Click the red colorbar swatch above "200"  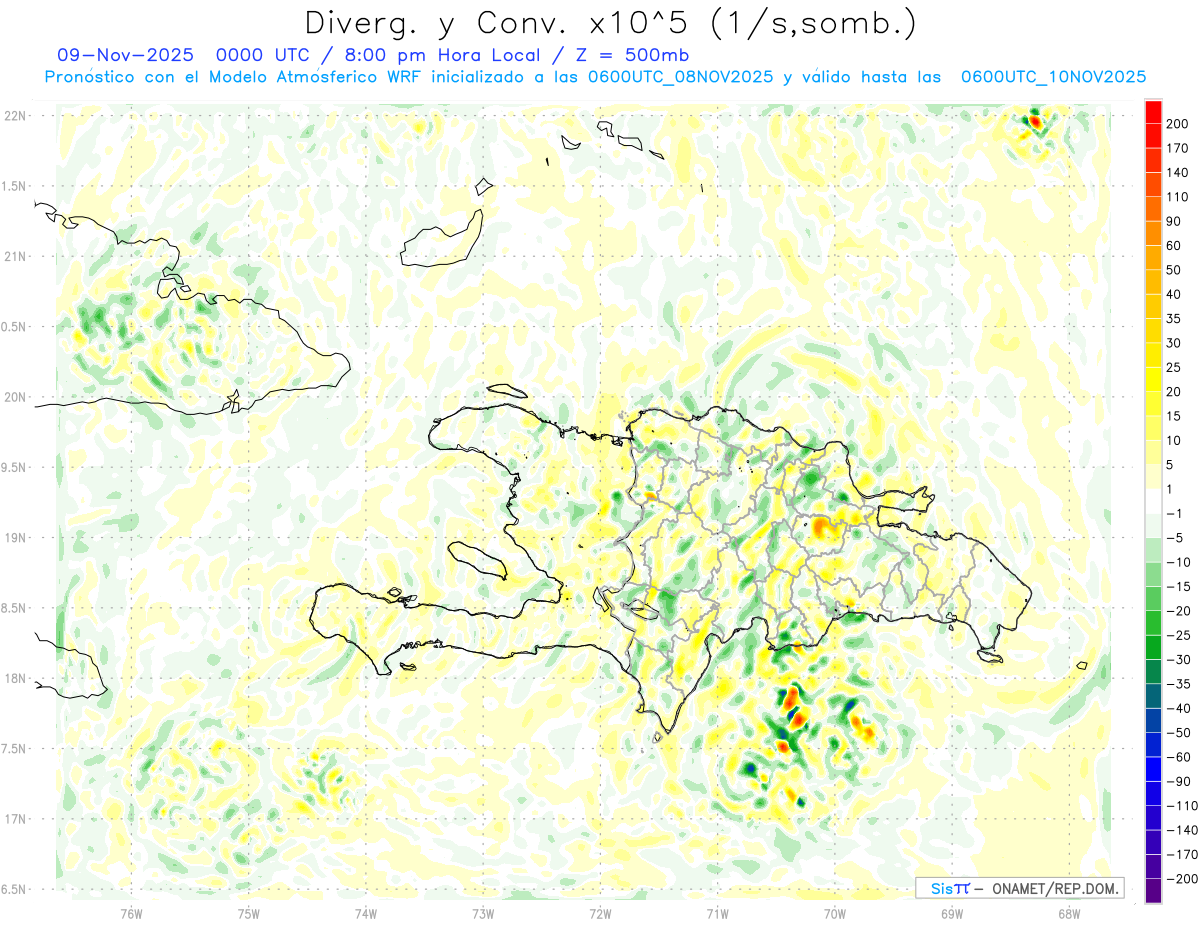tap(1153, 112)
